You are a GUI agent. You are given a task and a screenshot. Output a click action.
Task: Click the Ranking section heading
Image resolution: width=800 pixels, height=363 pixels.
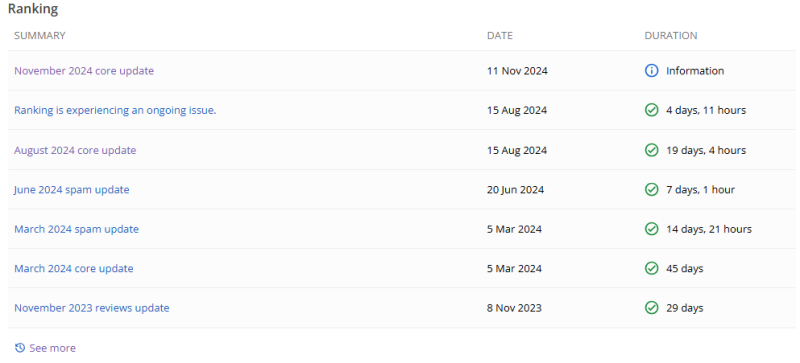[33, 9]
